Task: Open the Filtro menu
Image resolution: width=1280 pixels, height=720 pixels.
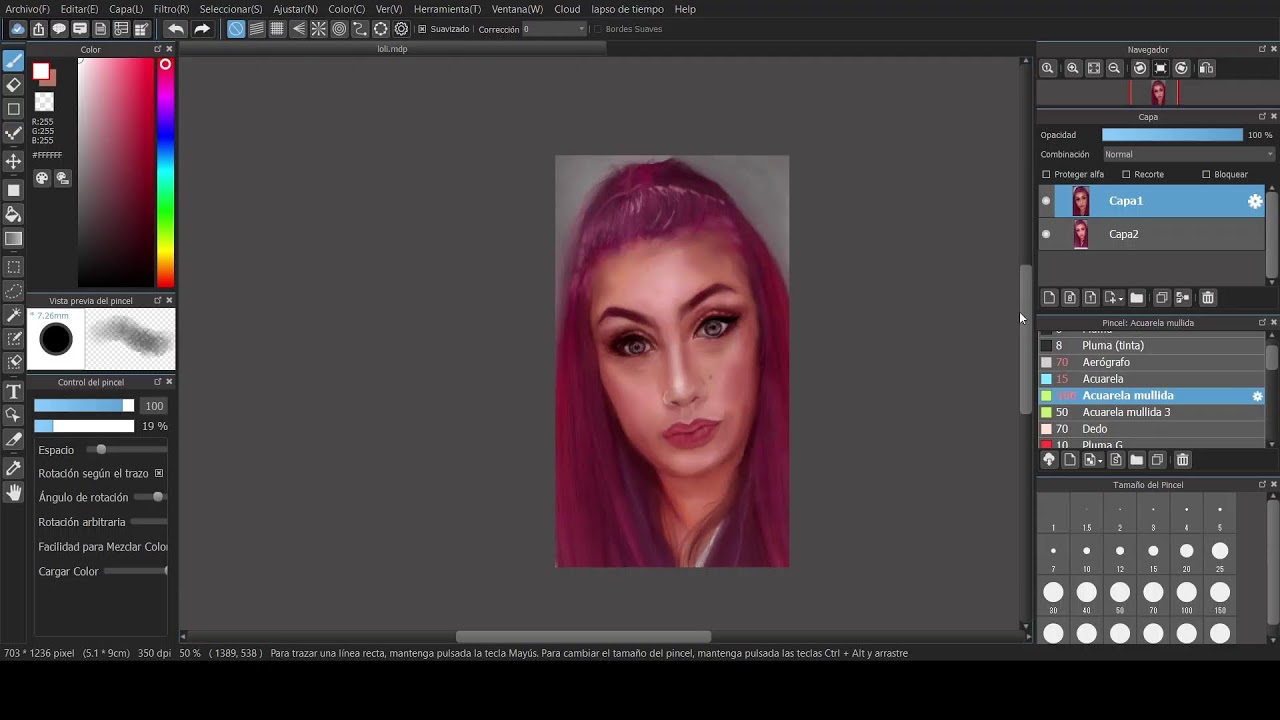Action: (171, 9)
